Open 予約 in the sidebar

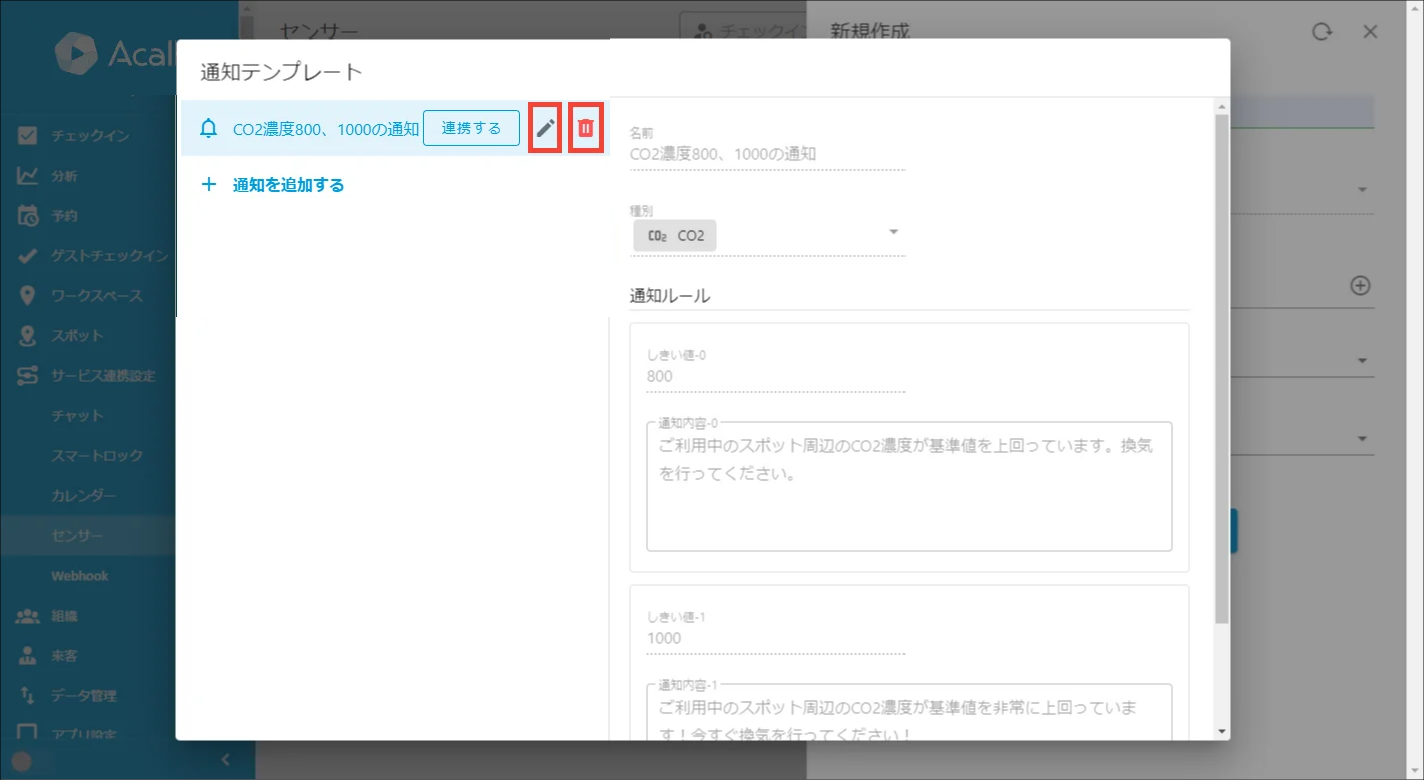pyautogui.click(x=64, y=216)
